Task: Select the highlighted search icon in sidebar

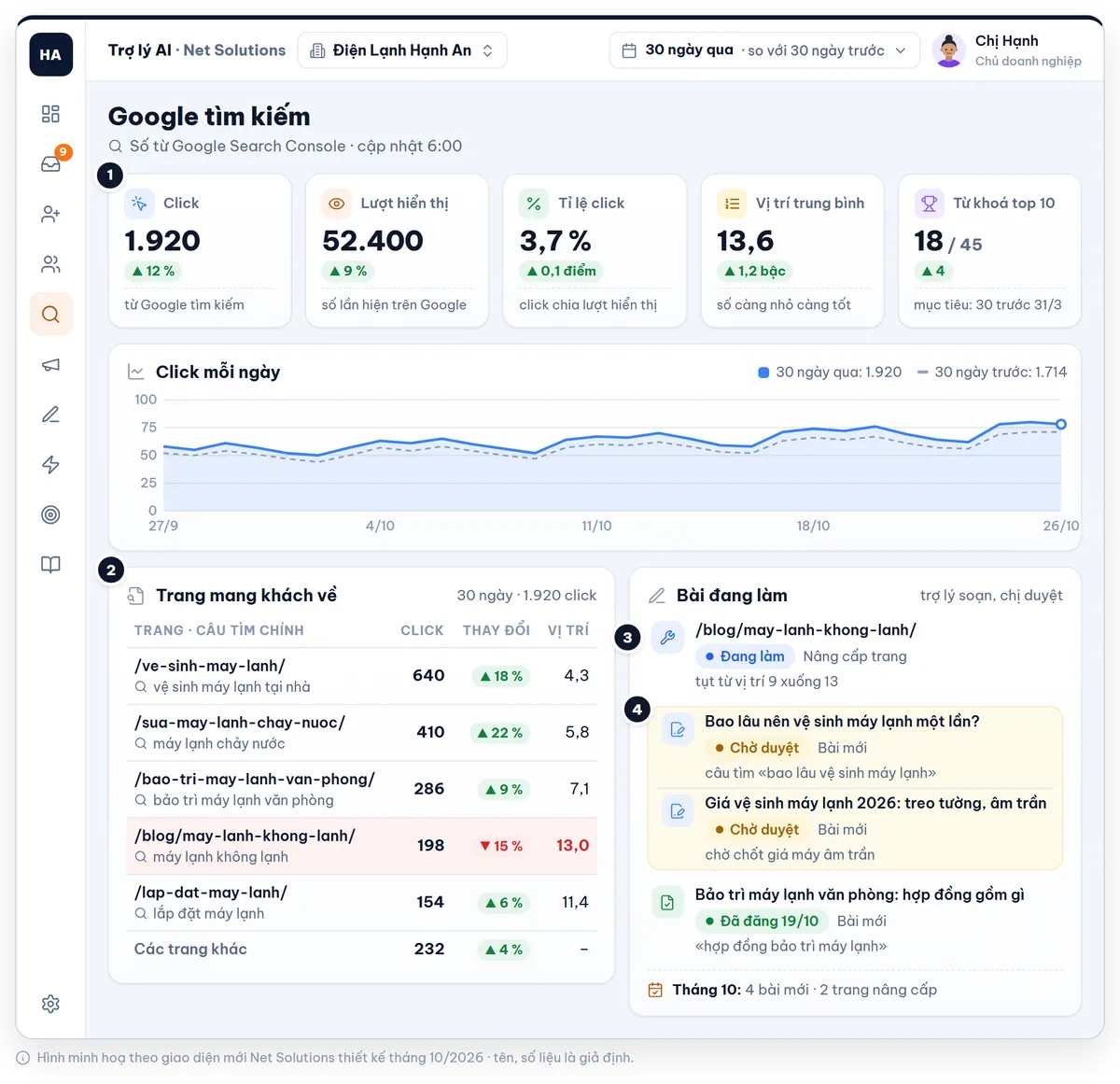Action: (50, 315)
